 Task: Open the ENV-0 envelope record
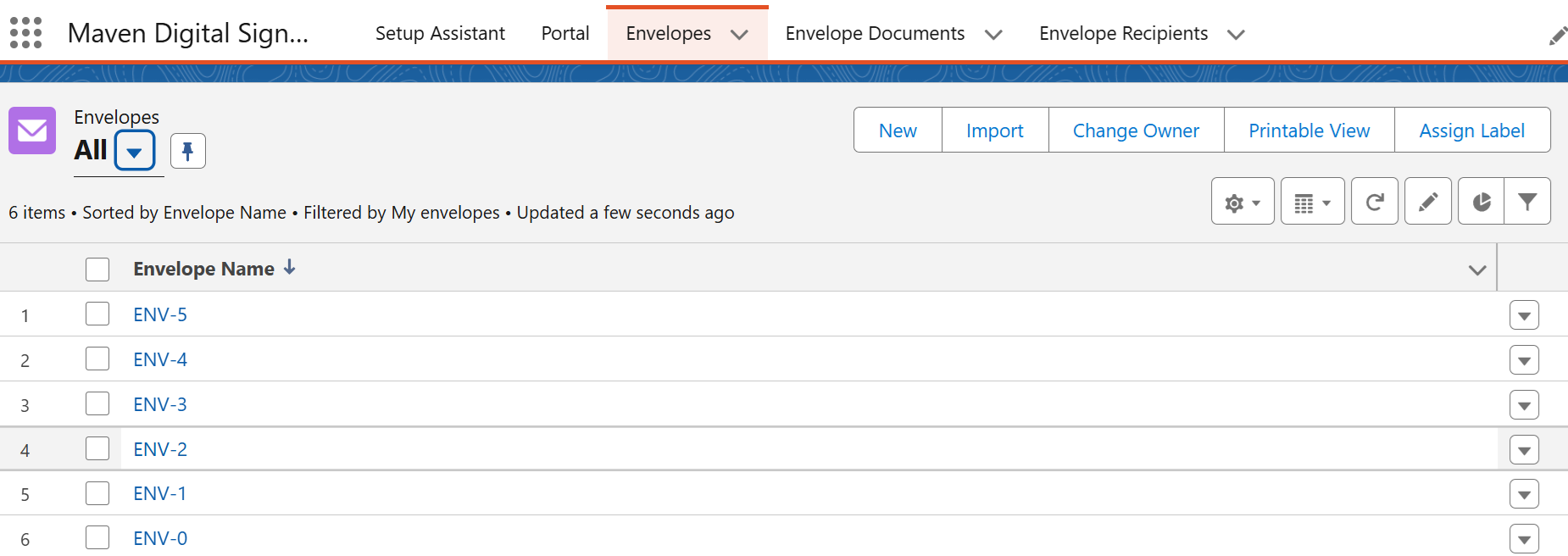click(160, 538)
